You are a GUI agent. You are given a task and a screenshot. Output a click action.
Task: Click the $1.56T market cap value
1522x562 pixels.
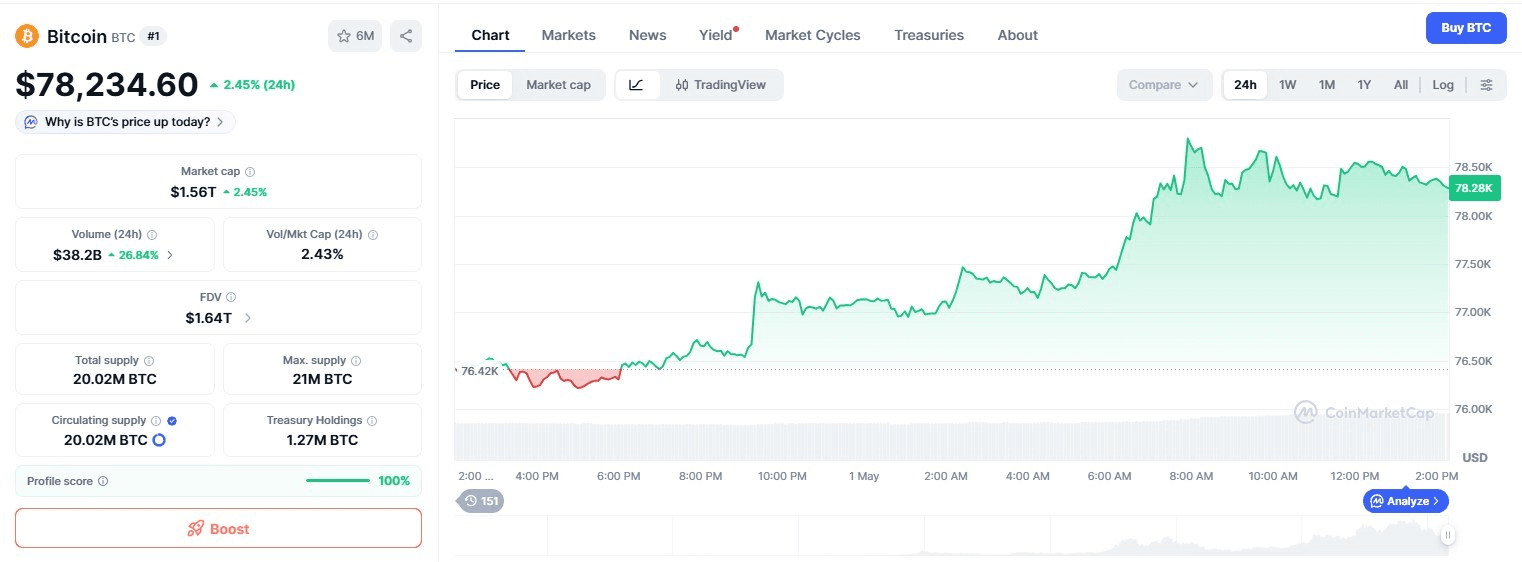pyautogui.click(x=193, y=192)
